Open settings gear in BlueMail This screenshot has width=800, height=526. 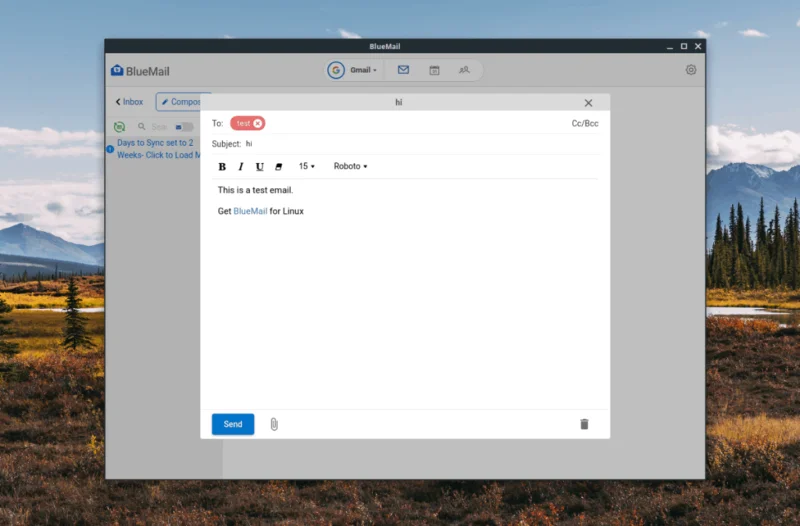690,70
